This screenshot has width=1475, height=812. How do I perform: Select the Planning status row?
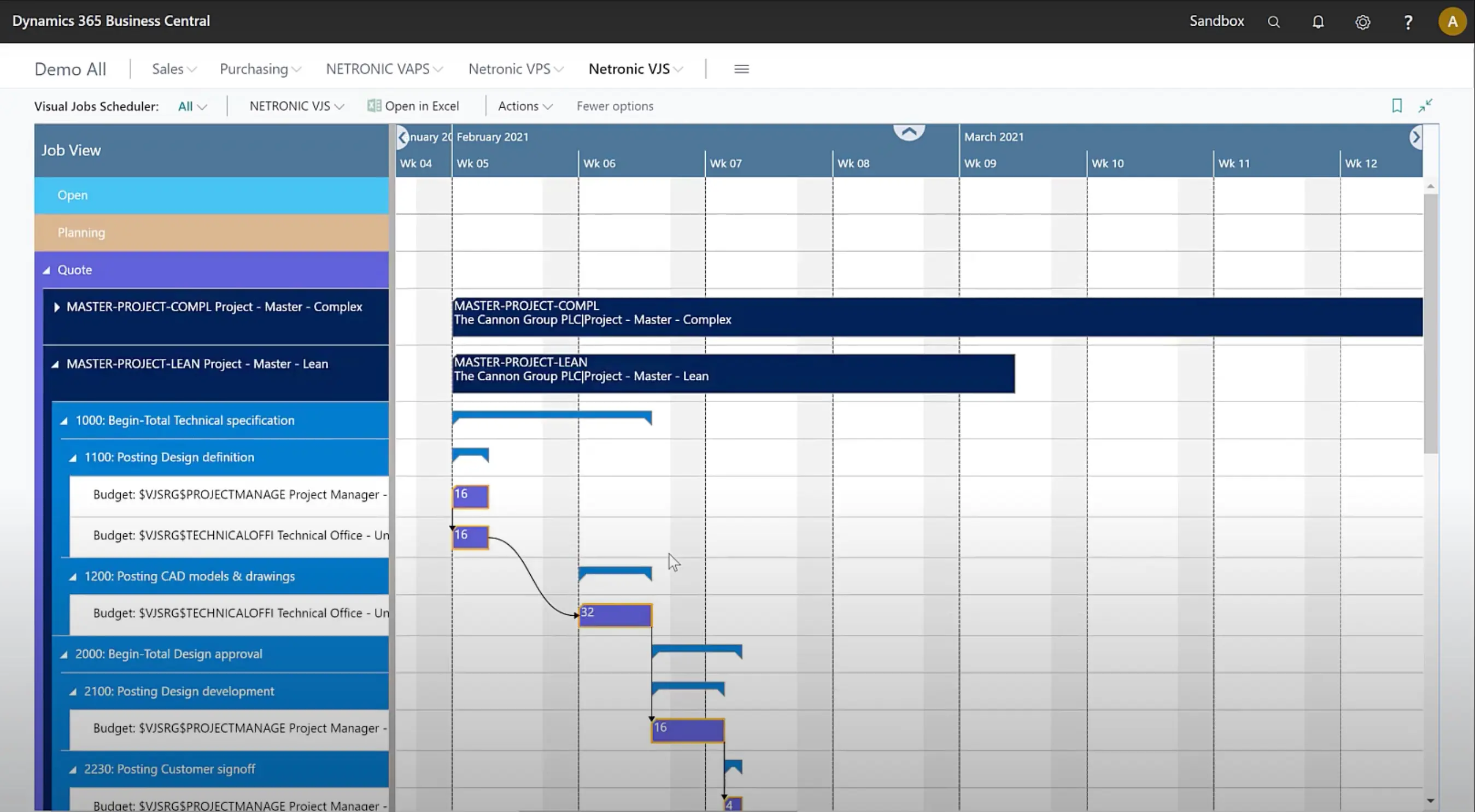coord(211,232)
